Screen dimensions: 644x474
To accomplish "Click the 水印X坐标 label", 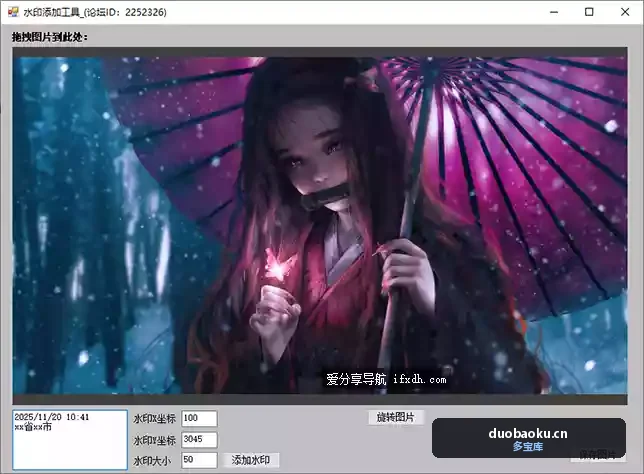I will click(x=154, y=419).
